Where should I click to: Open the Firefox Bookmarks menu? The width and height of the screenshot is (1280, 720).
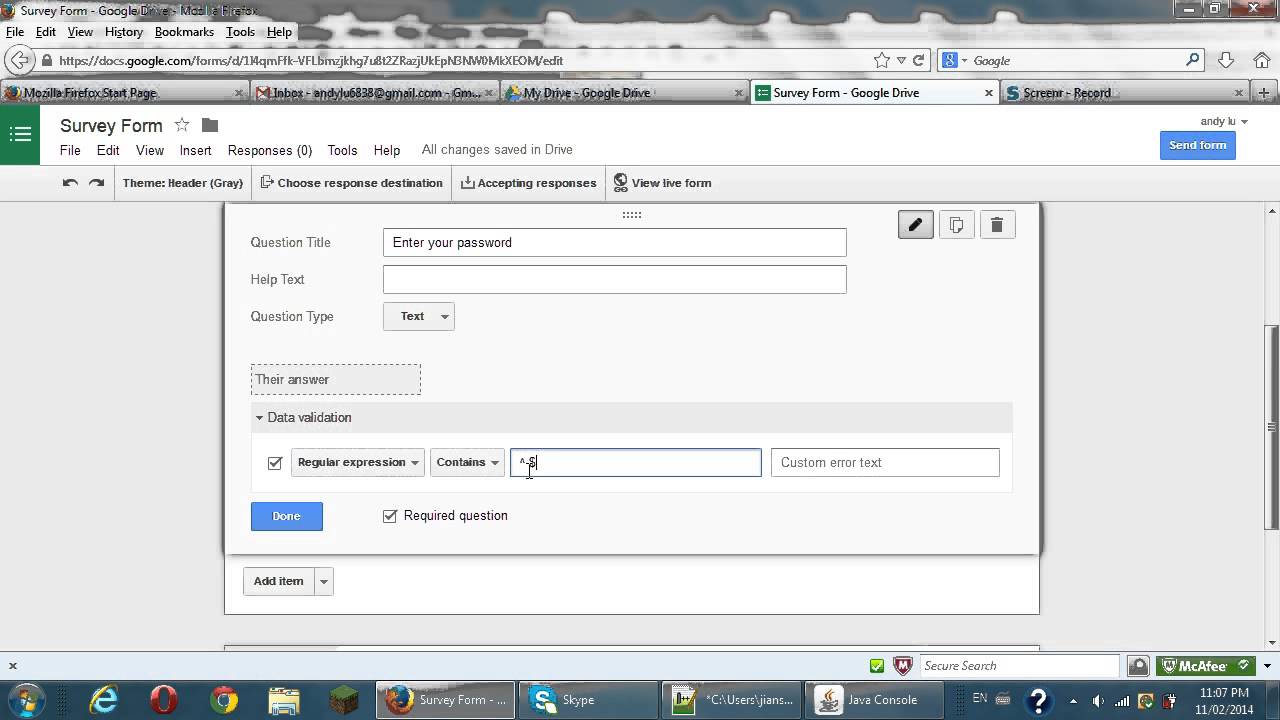click(x=184, y=32)
